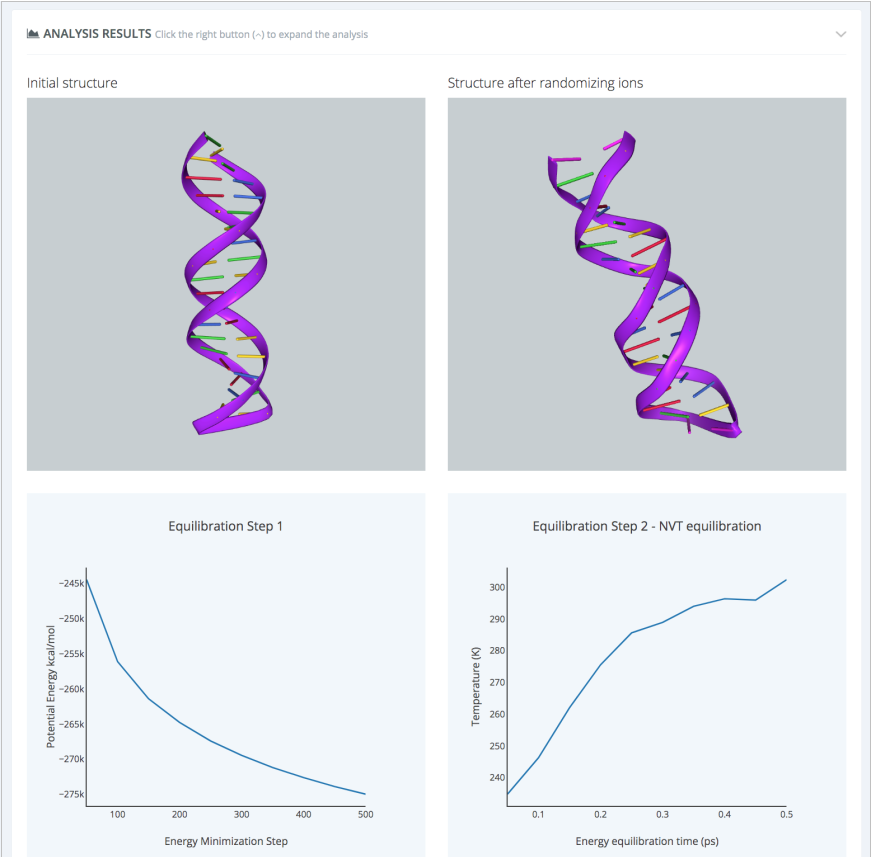Collapse the analysis panel using the chevron
873x857 pixels.
[x=841, y=34]
